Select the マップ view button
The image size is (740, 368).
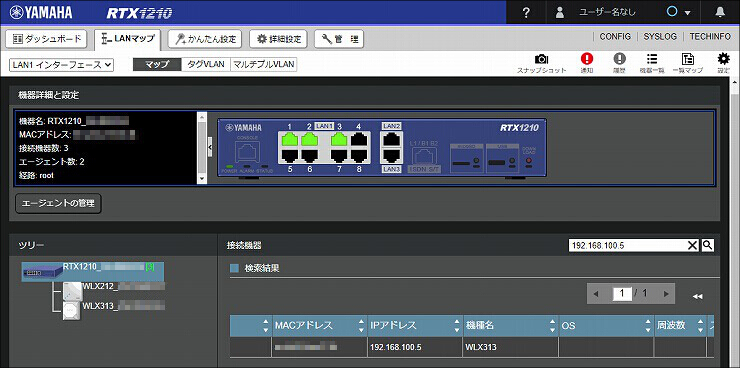[x=157, y=65]
